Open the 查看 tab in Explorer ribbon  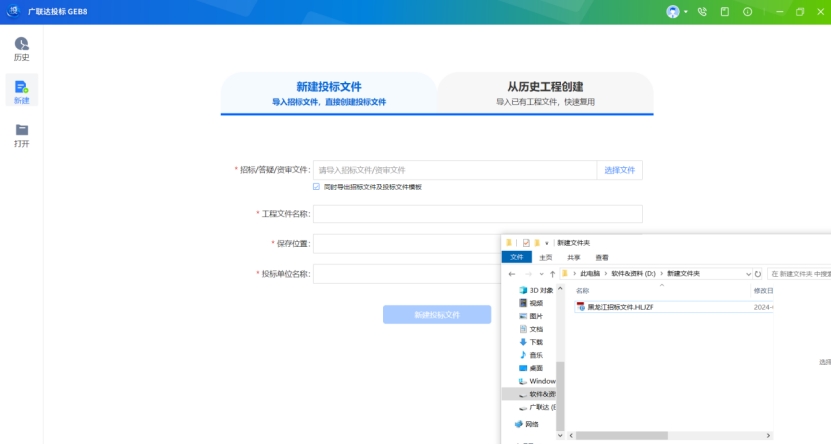602,257
